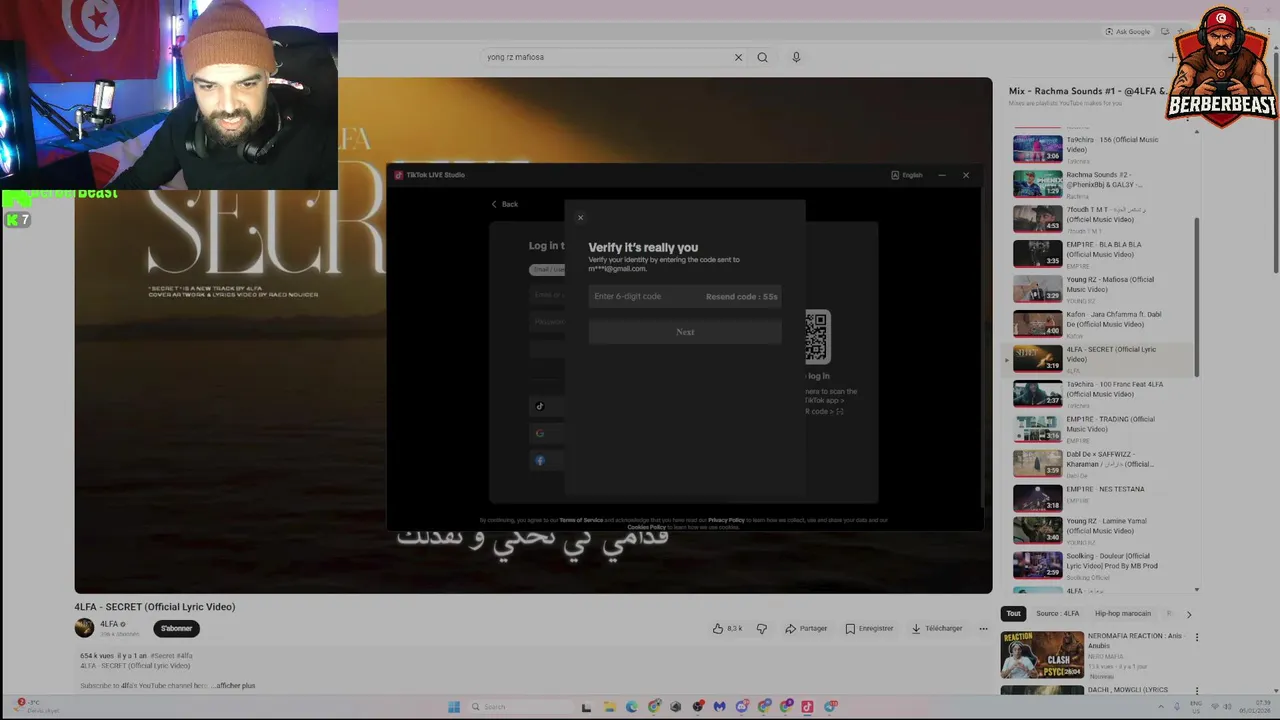Play Ta9chira - 100 Franc from the mix
1280x720 pixels.
tap(1100, 394)
